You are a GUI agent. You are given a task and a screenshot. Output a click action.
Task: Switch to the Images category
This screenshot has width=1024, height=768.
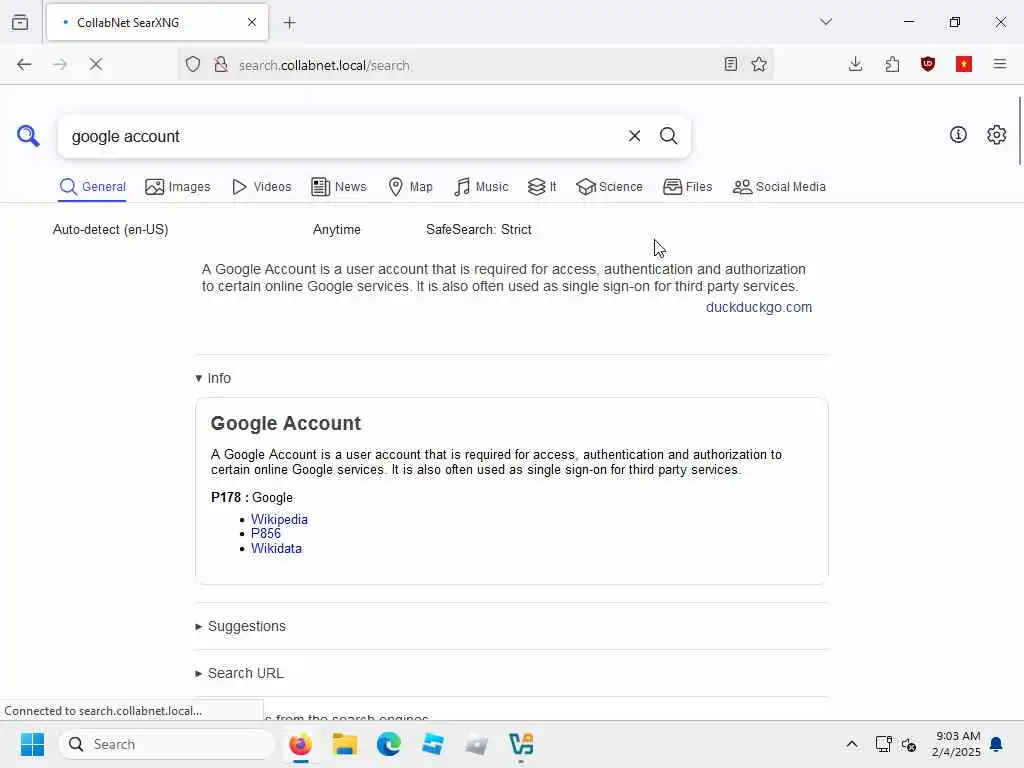click(x=178, y=187)
